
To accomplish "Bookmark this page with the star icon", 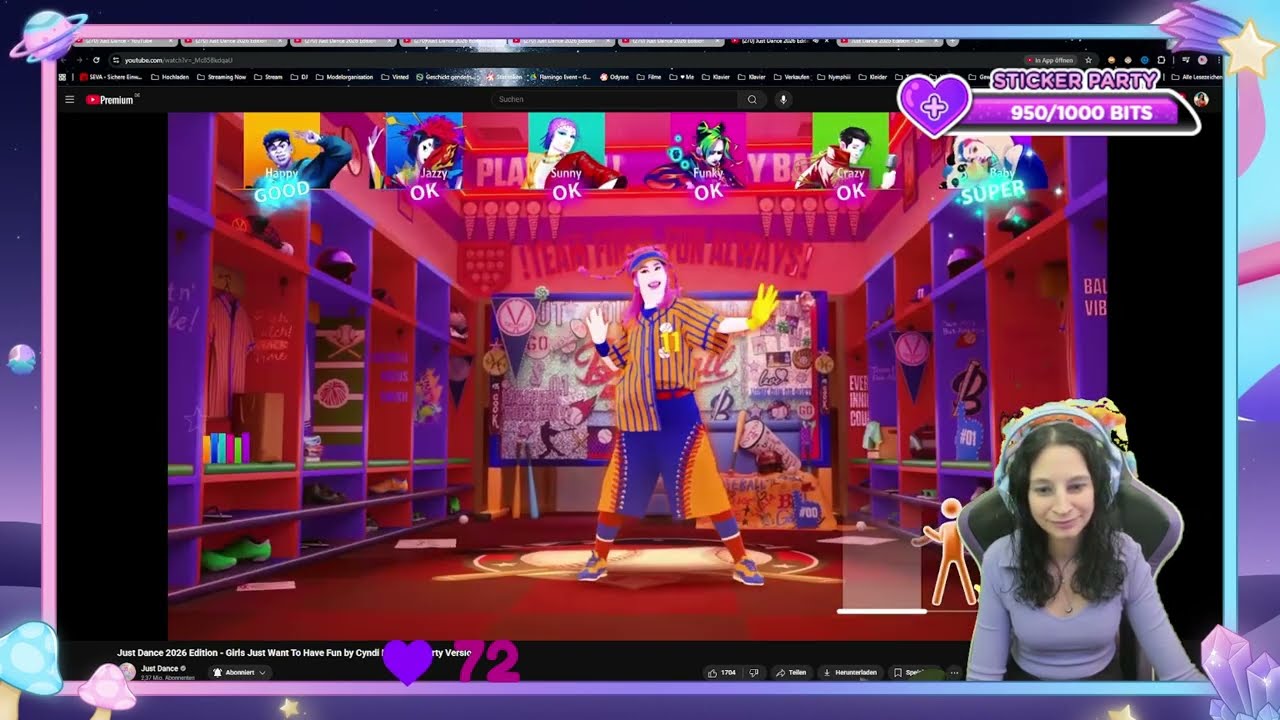I will (x=1088, y=60).
